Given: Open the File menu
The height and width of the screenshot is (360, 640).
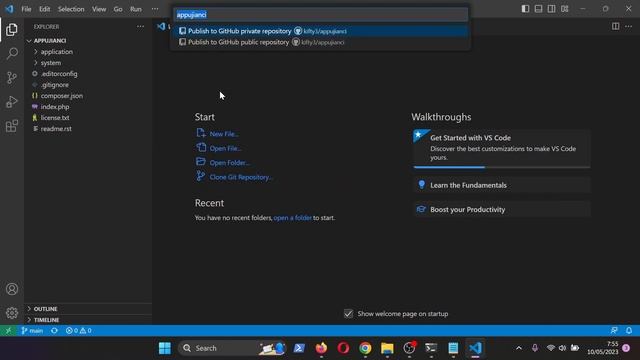Looking at the screenshot, I should click(x=27, y=9).
